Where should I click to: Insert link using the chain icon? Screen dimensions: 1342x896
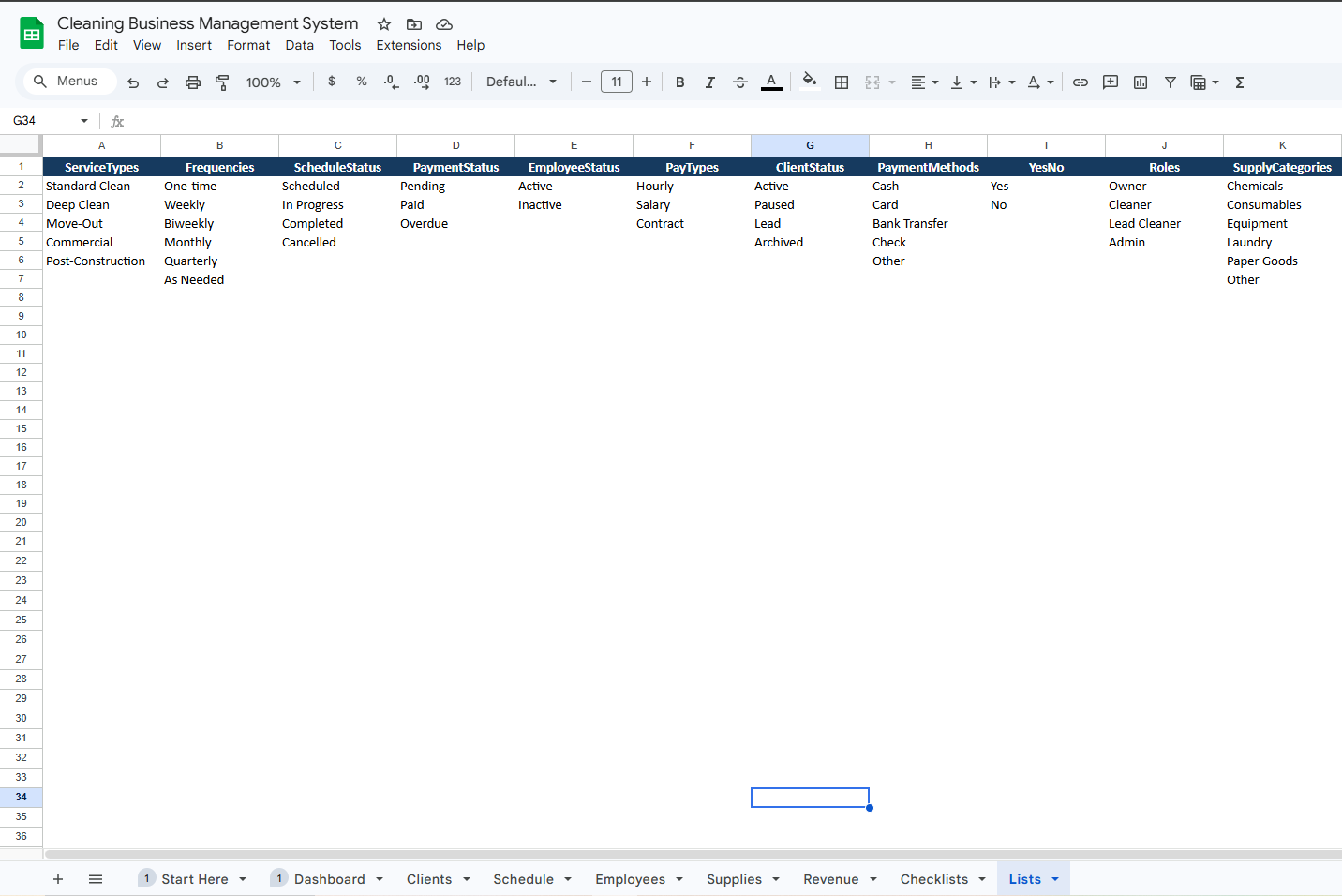(x=1081, y=82)
